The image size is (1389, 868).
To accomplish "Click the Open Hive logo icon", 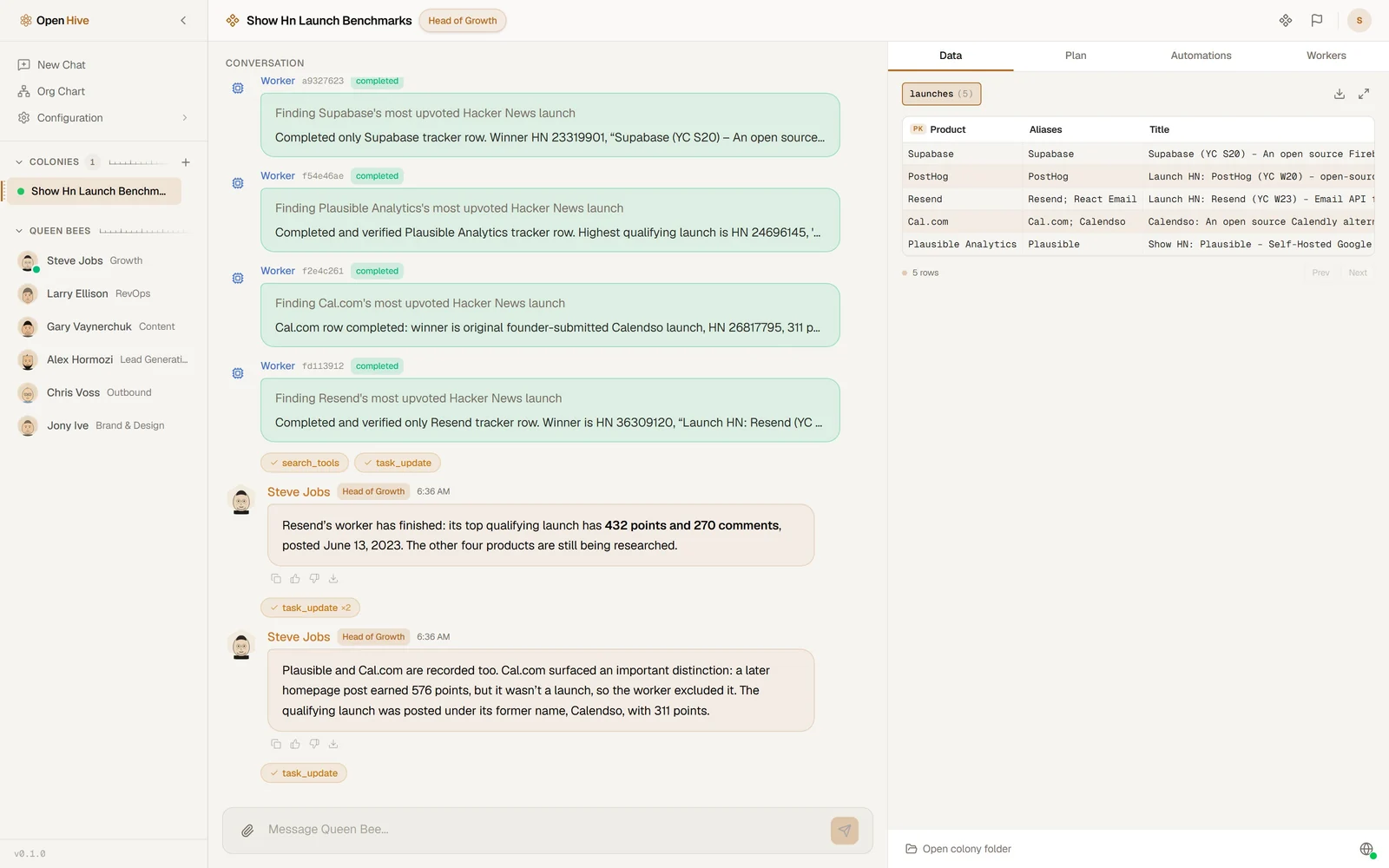I will tap(25, 21).
